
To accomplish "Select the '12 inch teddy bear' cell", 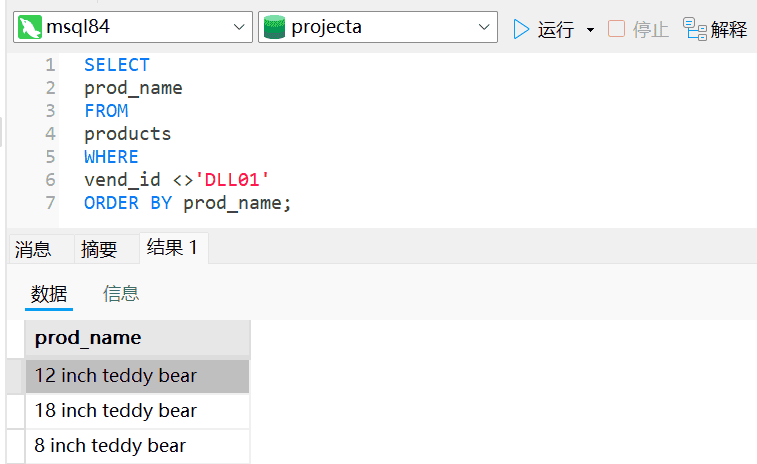I will 137,376.
